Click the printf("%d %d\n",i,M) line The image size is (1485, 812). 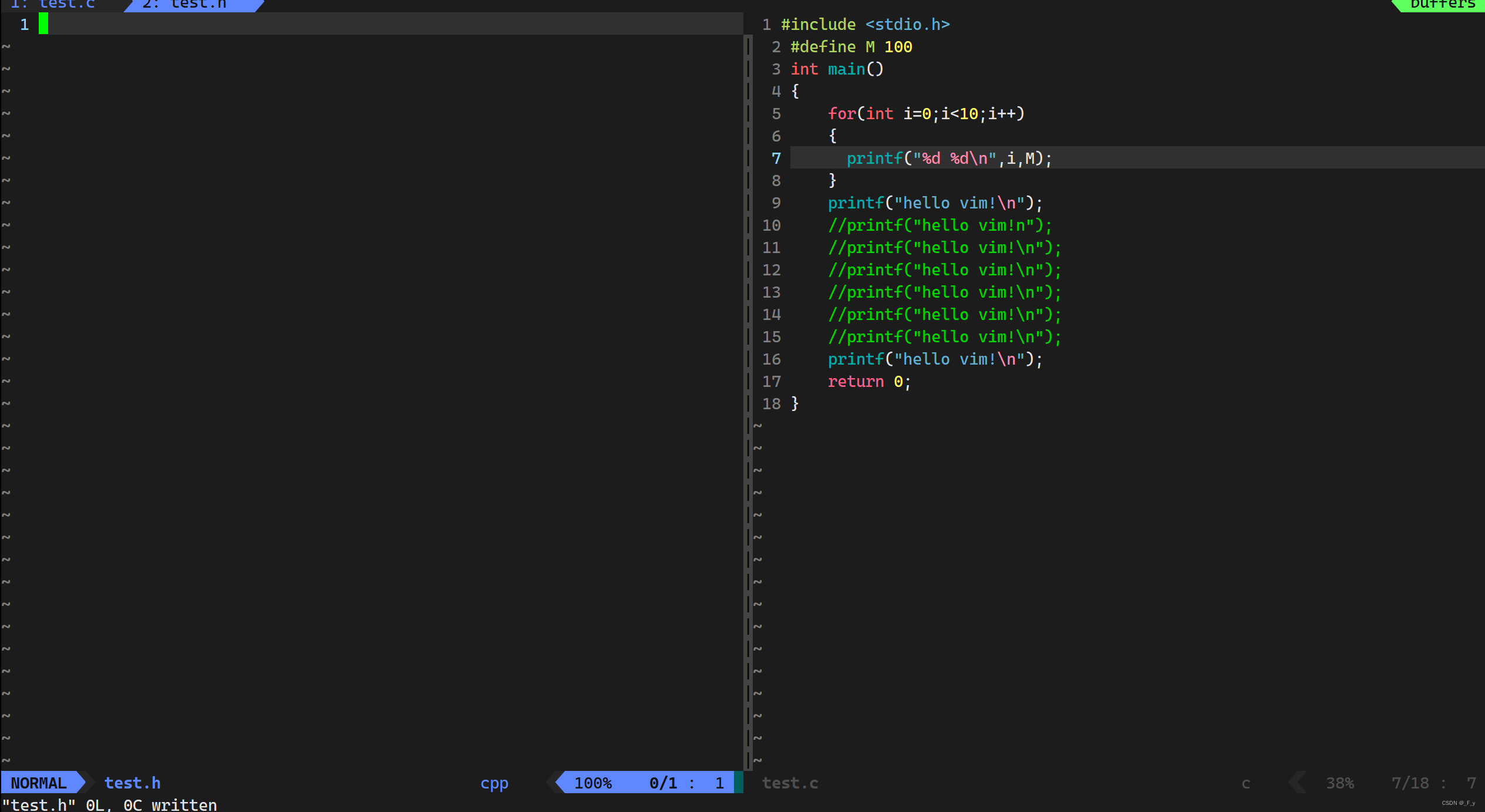(x=949, y=158)
